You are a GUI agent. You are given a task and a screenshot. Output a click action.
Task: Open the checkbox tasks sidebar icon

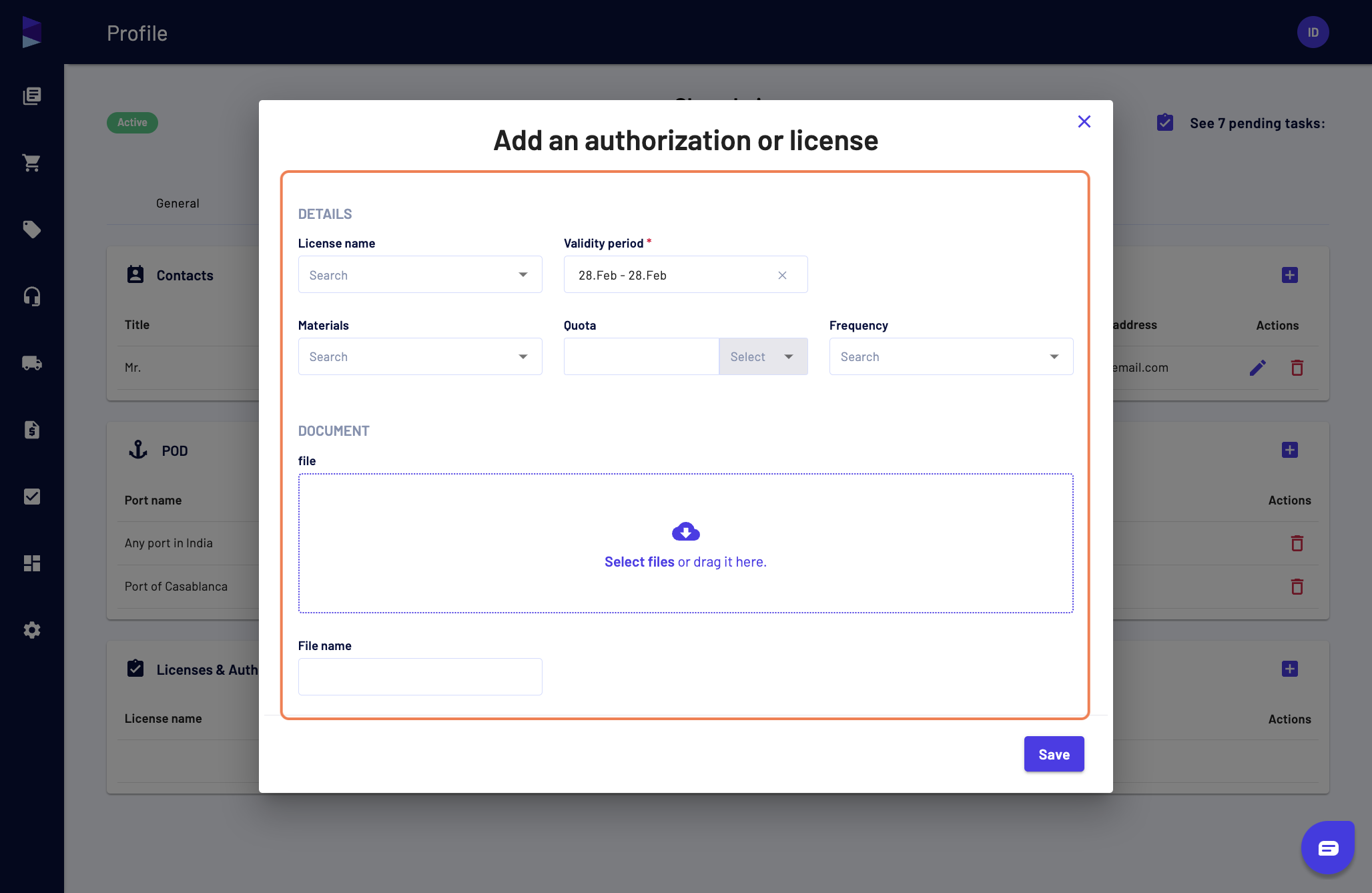[31, 497]
